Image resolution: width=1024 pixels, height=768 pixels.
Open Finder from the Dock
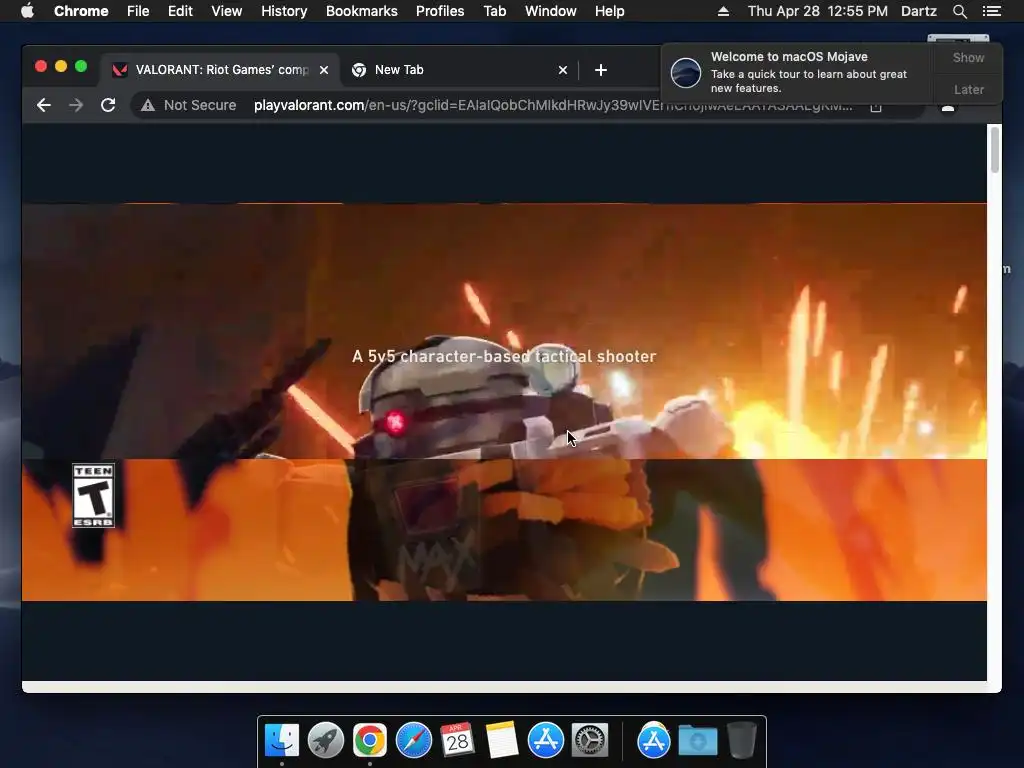pyautogui.click(x=282, y=741)
